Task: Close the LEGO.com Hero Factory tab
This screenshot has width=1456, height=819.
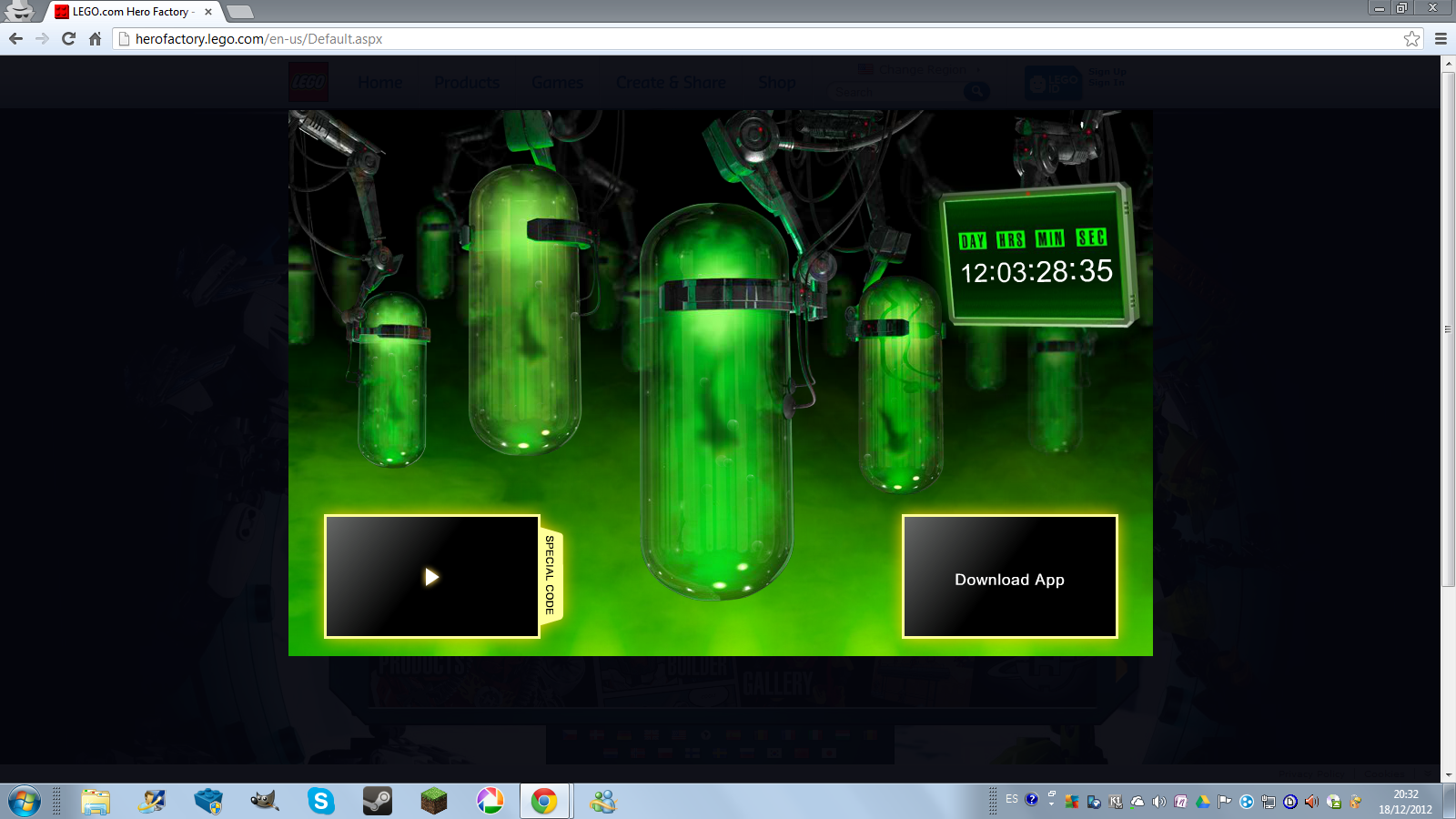Action: (208, 12)
